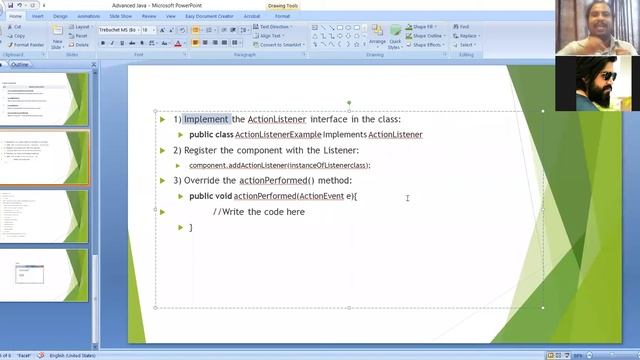Increase the list indent level
Screen dimensions: 640x360
tap(233, 30)
